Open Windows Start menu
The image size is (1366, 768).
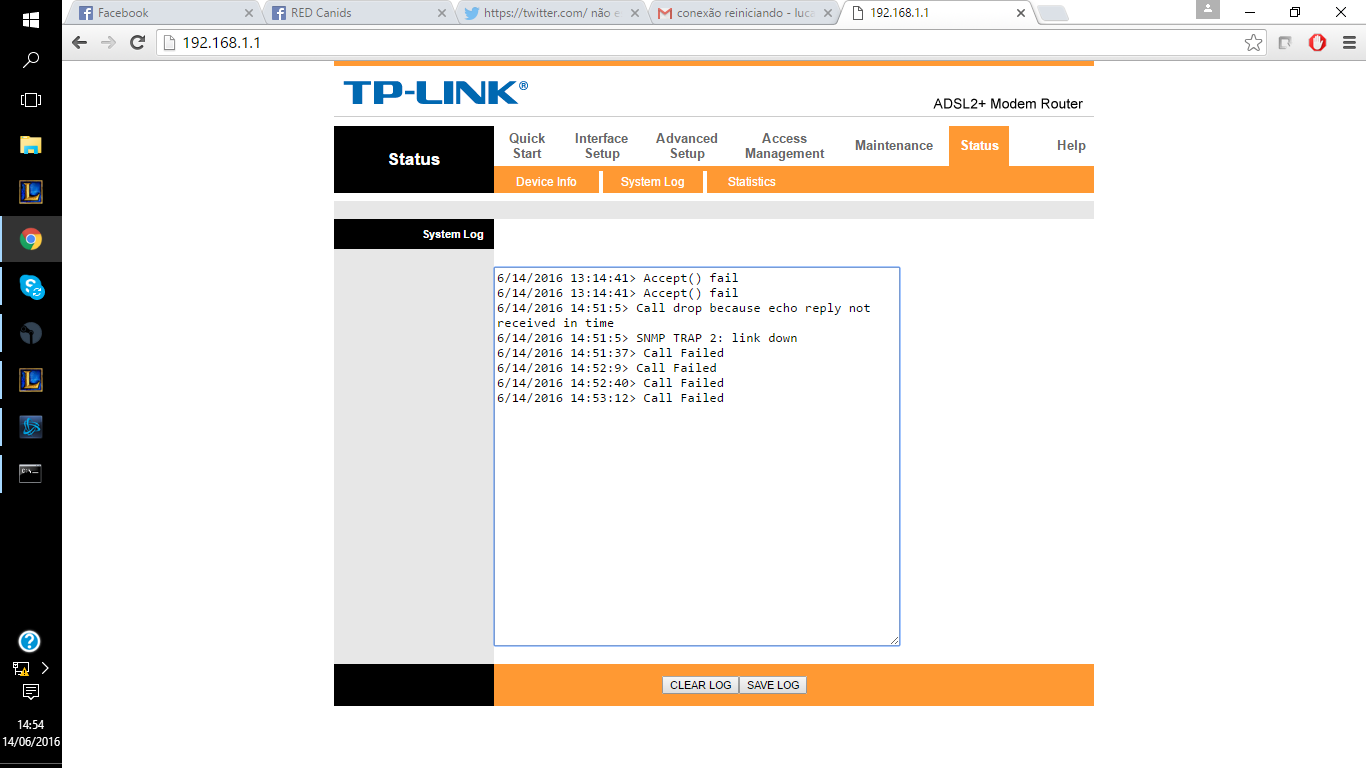[30, 19]
